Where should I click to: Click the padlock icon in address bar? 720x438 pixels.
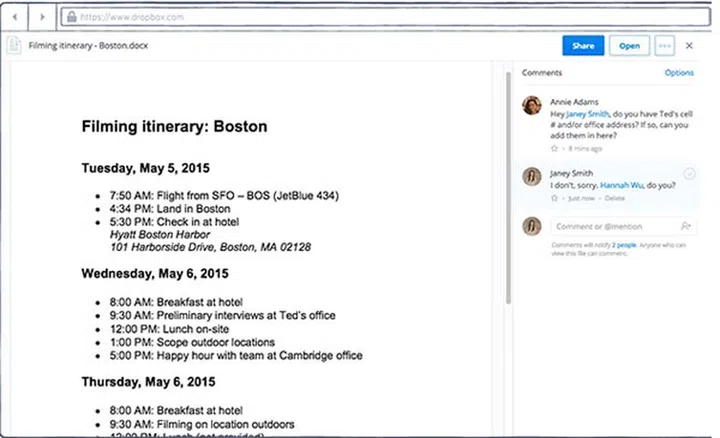71,17
